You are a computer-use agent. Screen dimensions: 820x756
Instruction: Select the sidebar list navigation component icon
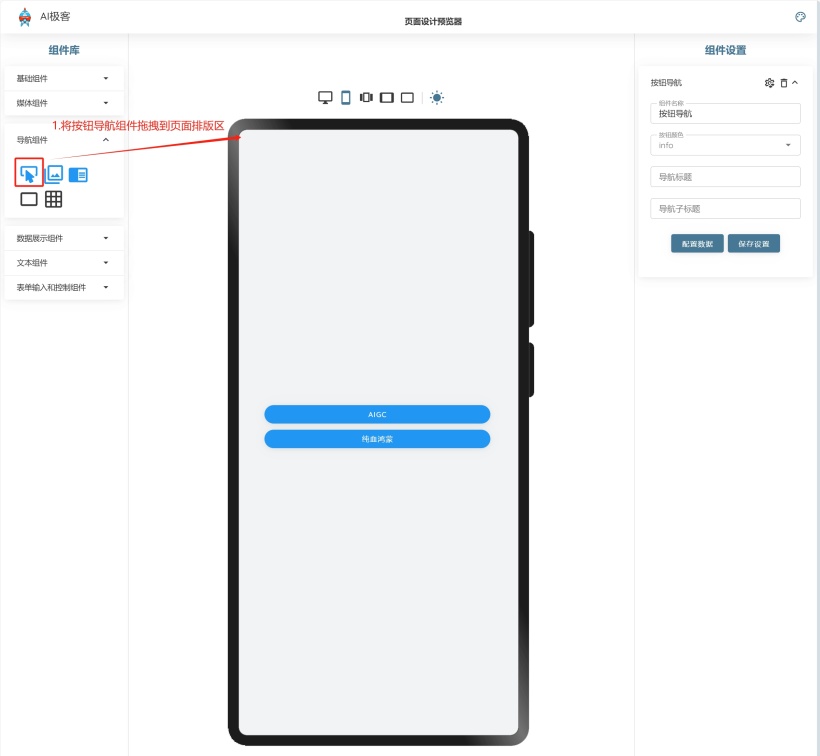[x=78, y=174]
